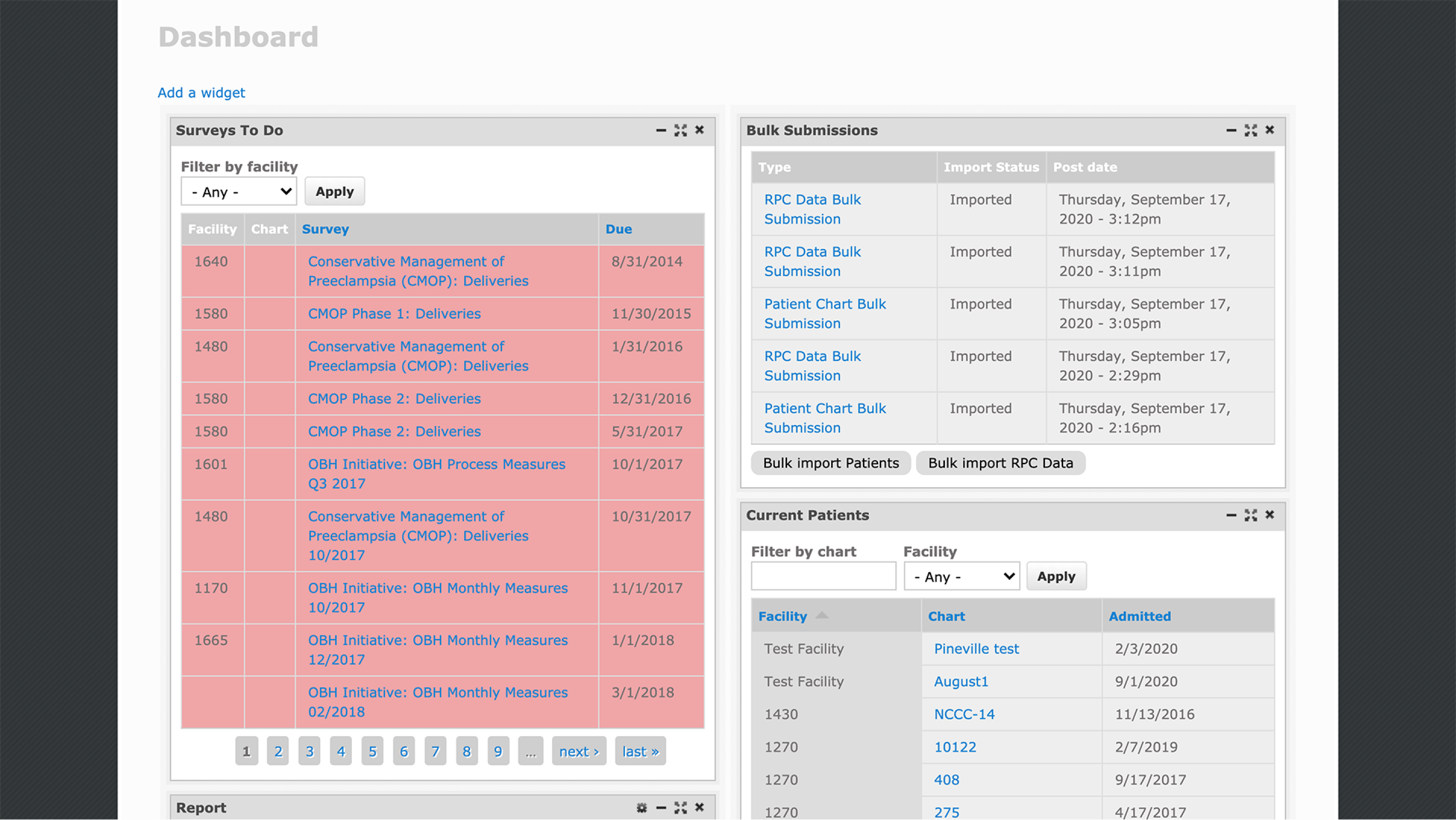This screenshot has width=1456, height=820.
Task: Click the Filter by chart input field
Action: coord(823,576)
